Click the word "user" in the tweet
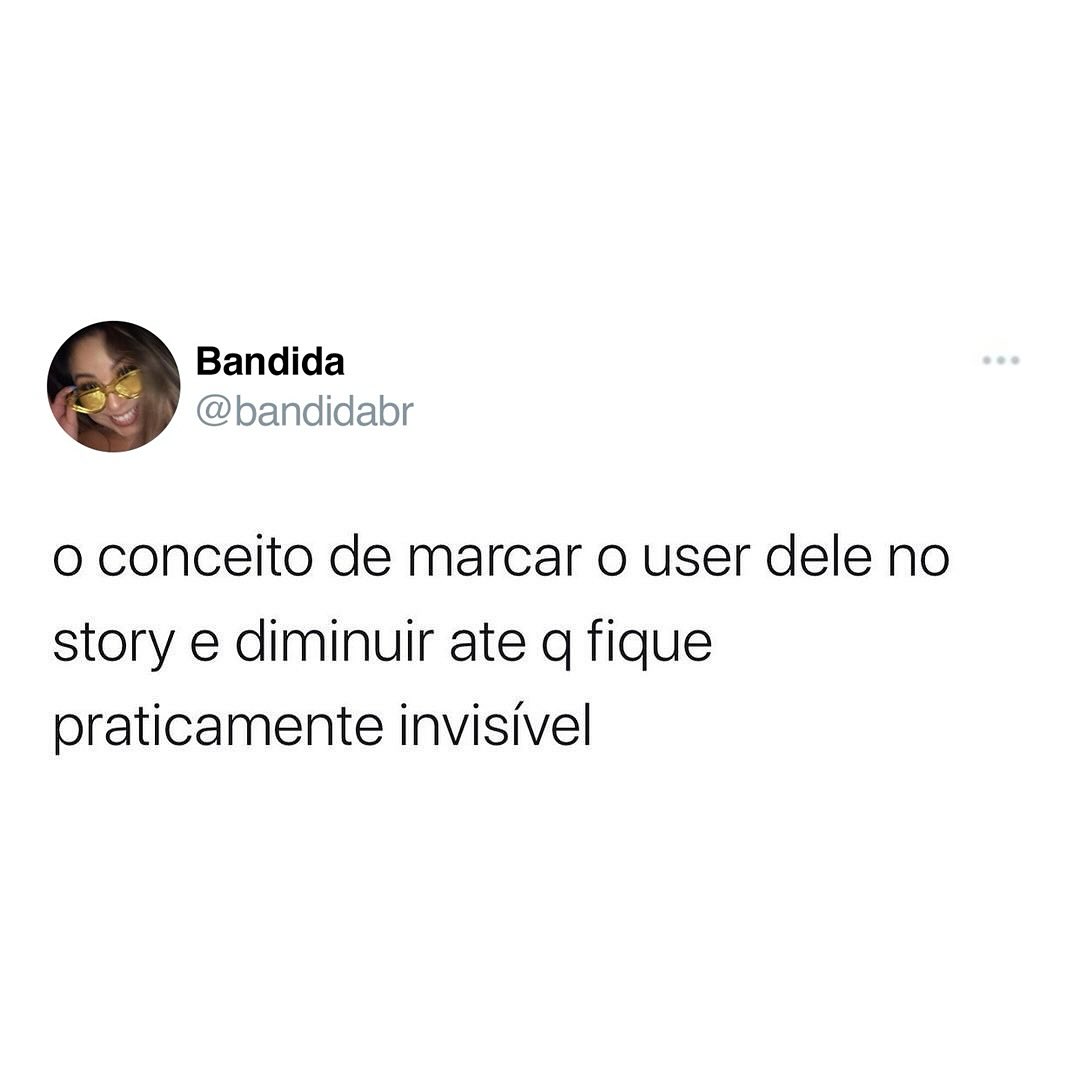The image size is (1080, 1080). 696,558
